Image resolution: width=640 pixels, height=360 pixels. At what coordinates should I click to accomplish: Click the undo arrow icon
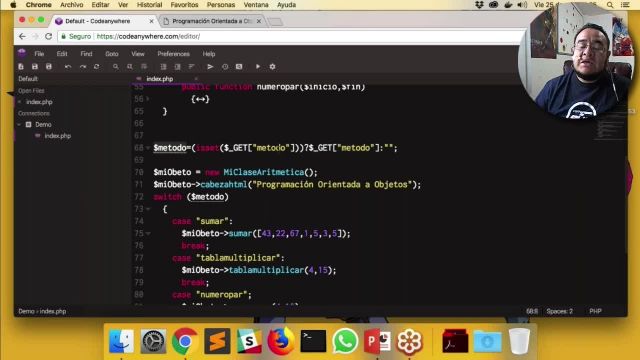(x=68, y=67)
